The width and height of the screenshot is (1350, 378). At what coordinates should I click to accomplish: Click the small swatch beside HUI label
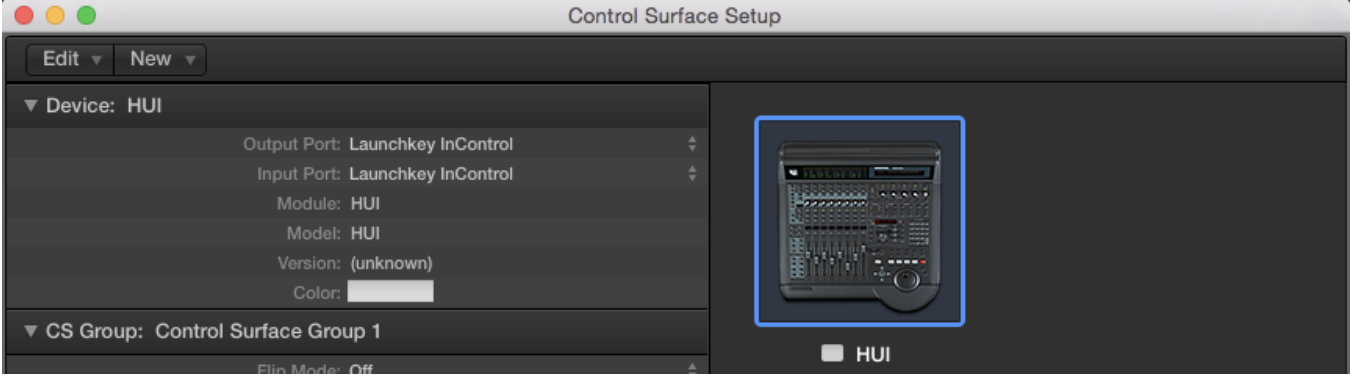833,353
